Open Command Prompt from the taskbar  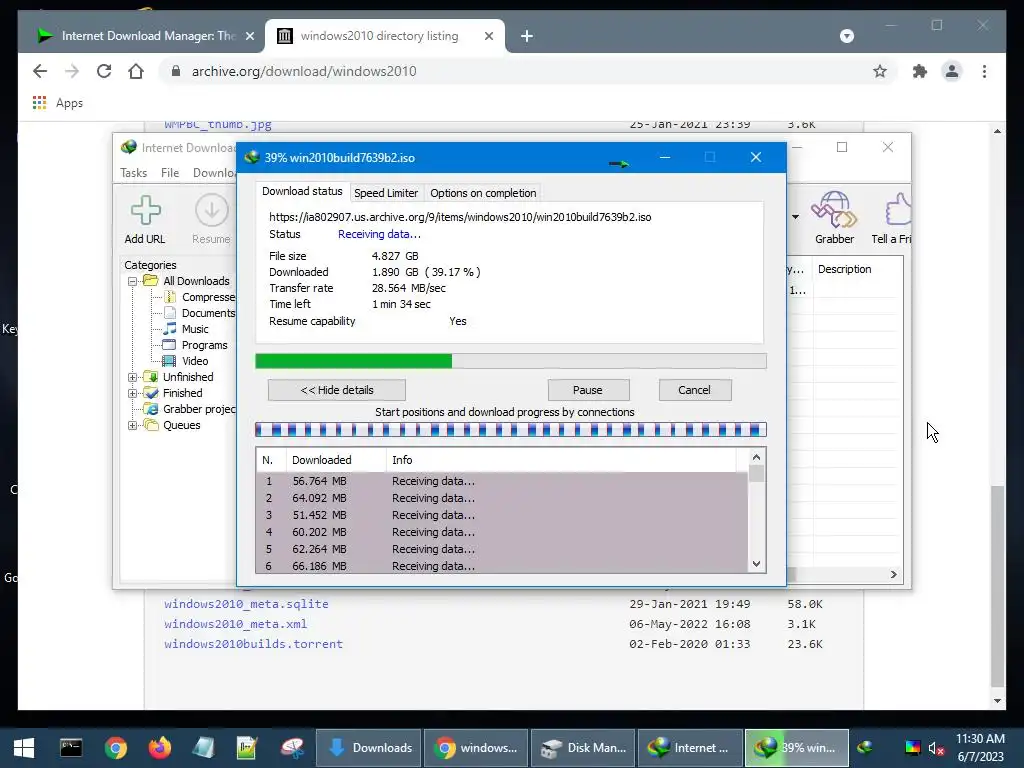click(x=71, y=748)
